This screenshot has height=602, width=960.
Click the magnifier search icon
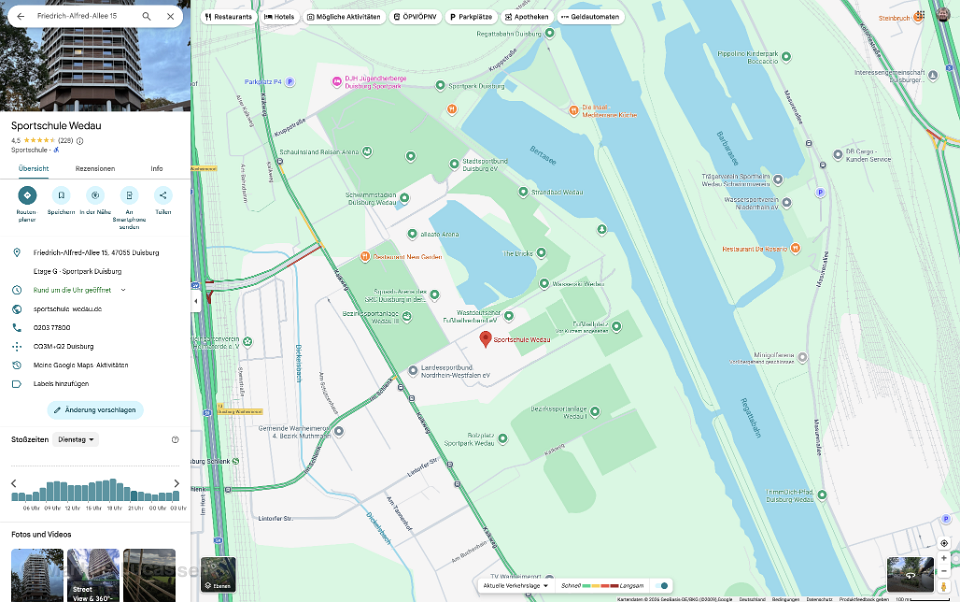[x=147, y=17]
